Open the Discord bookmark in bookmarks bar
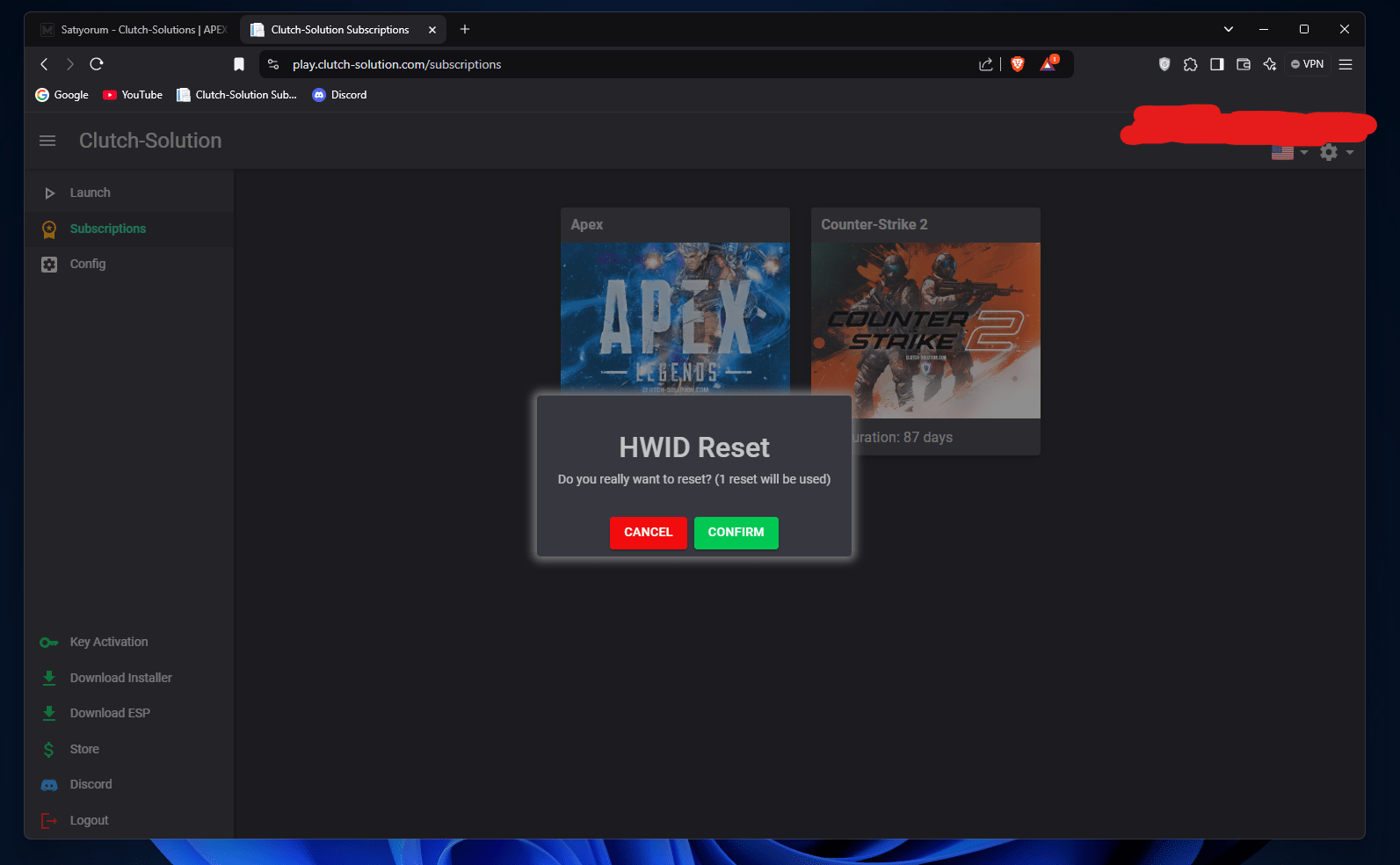The width and height of the screenshot is (1400, 865). [339, 95]
